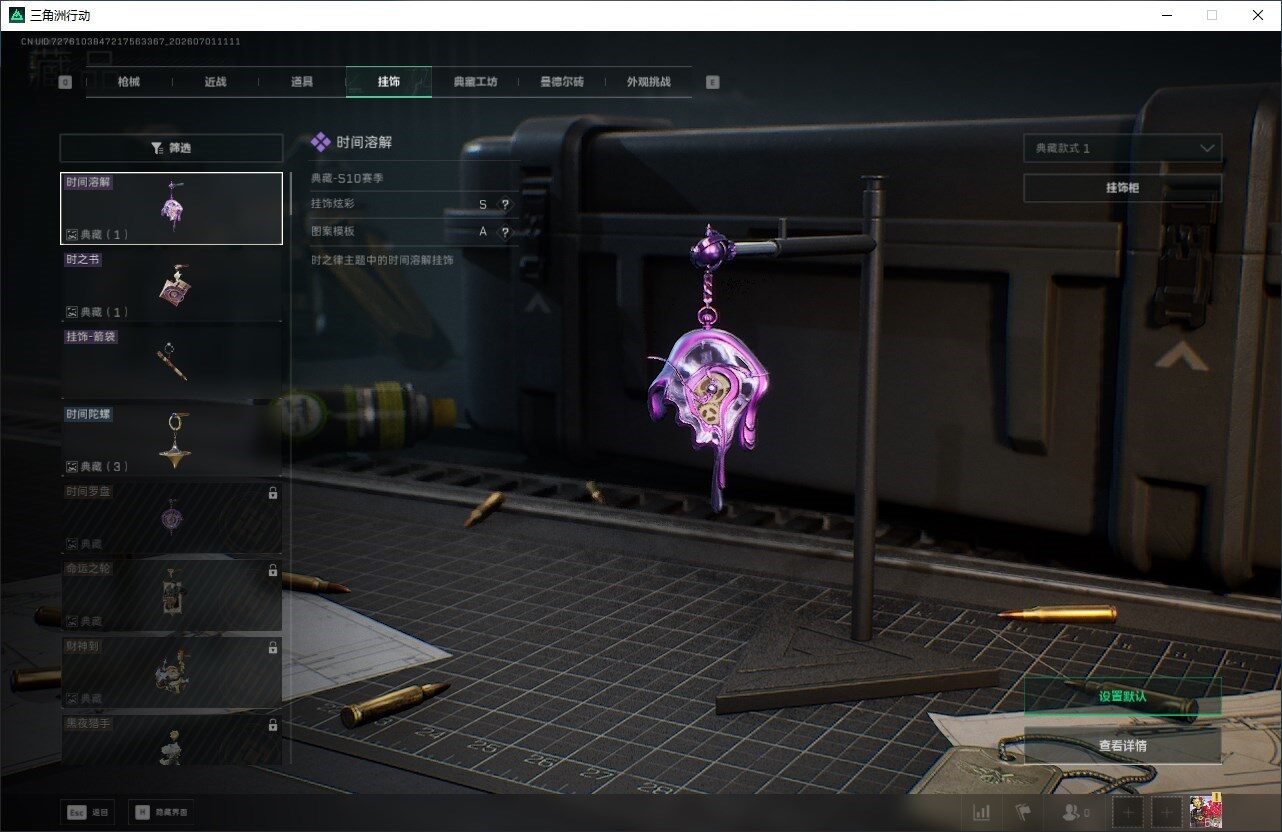Click the lock icon on 黑夜猎手

coord(273,725)
